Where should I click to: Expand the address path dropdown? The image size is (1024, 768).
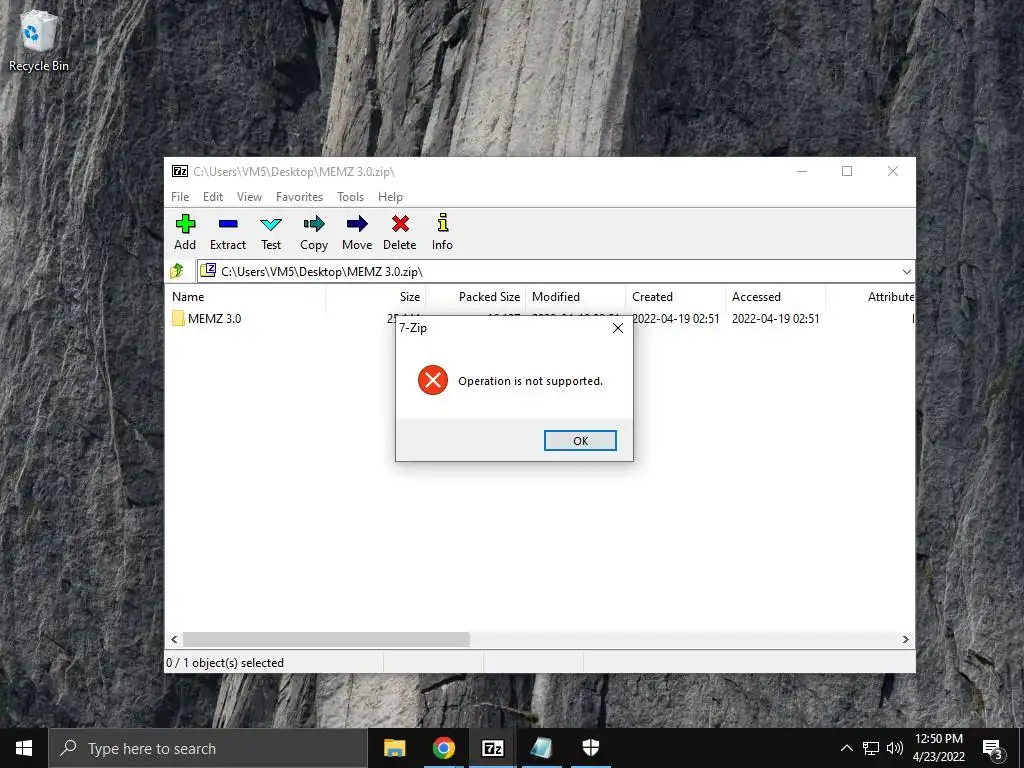tap(906, 272)
